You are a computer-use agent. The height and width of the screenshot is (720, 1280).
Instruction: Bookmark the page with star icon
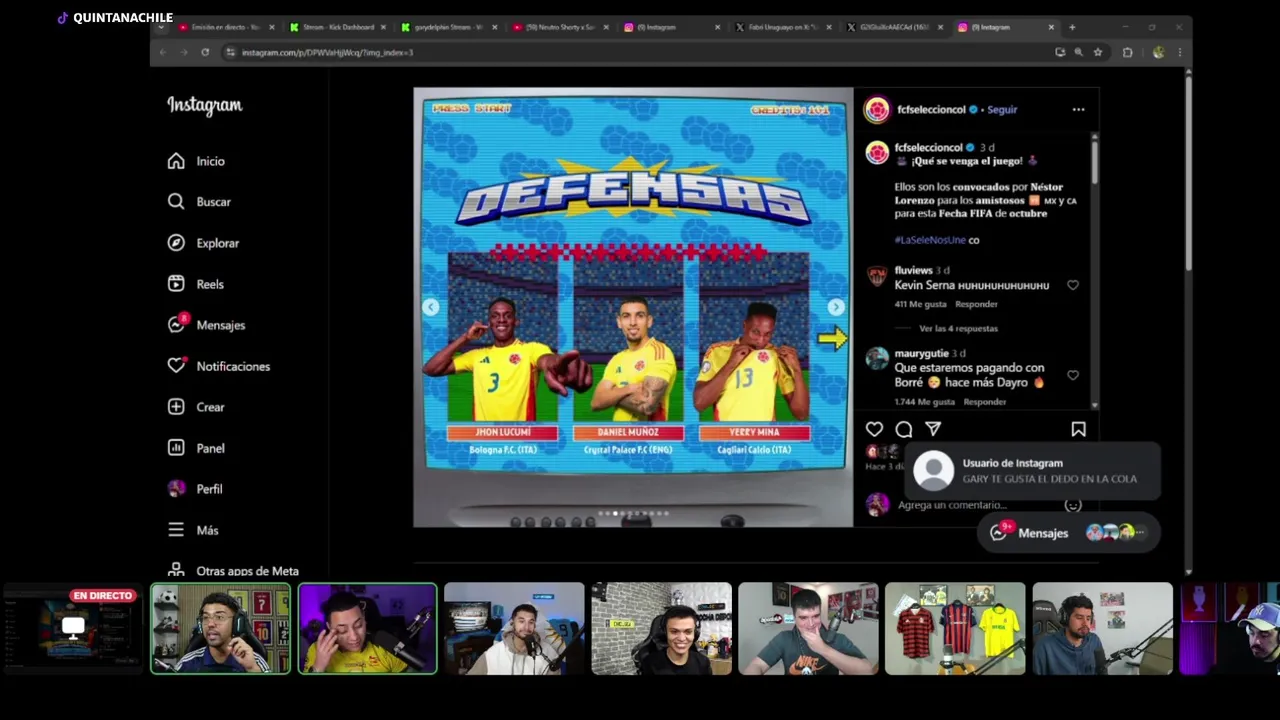1098,52
